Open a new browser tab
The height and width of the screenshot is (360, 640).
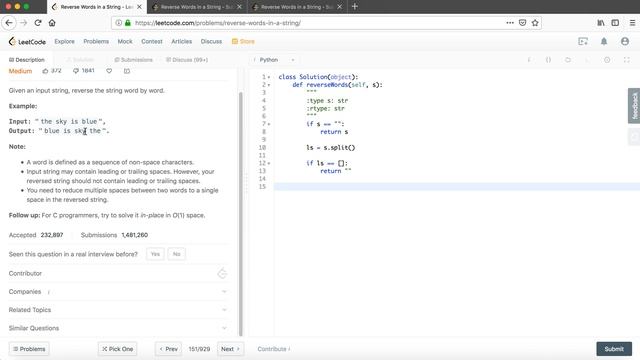pyautogui.click(x=355, y=7)
